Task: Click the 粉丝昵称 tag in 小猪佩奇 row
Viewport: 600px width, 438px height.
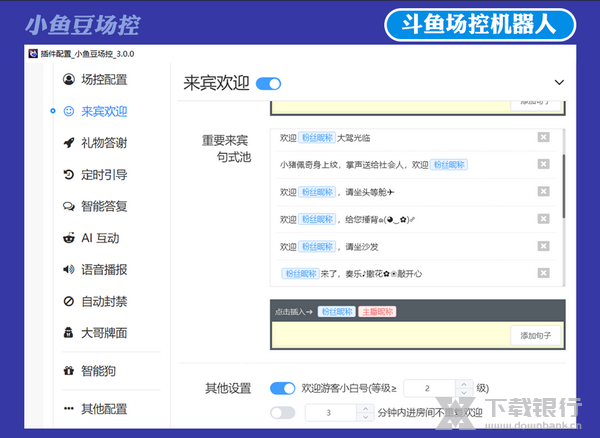Action: (449, 165)
